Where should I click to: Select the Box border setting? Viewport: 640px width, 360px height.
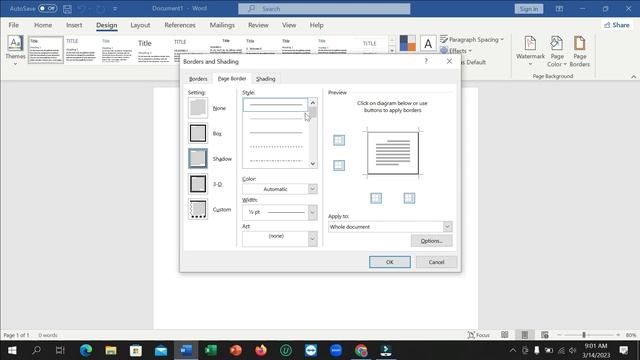(x=198, y=133)
